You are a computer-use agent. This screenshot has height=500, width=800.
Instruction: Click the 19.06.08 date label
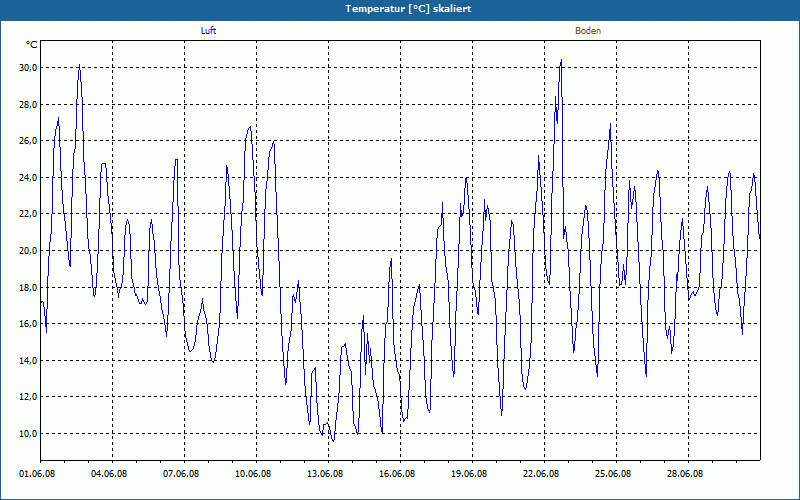pos(469,474)
